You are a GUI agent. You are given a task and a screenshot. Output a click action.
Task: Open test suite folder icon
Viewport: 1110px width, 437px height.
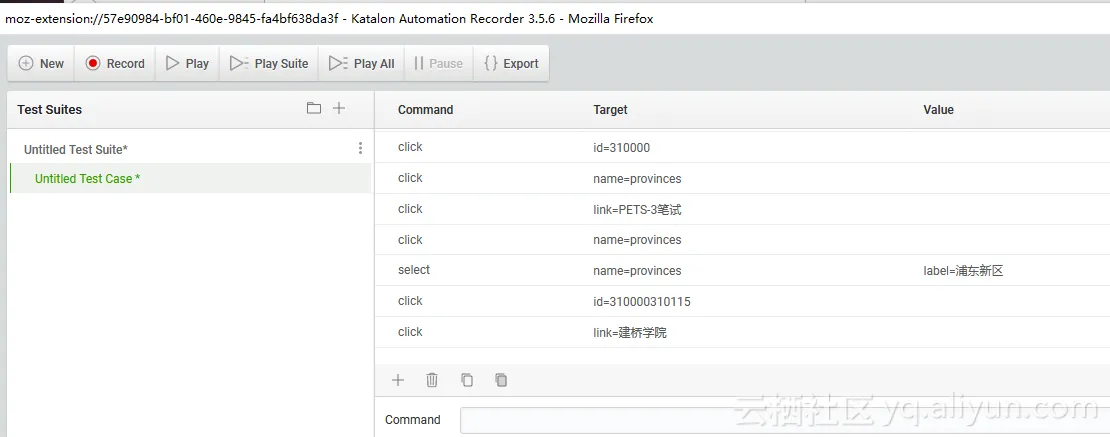click(314, 108)
